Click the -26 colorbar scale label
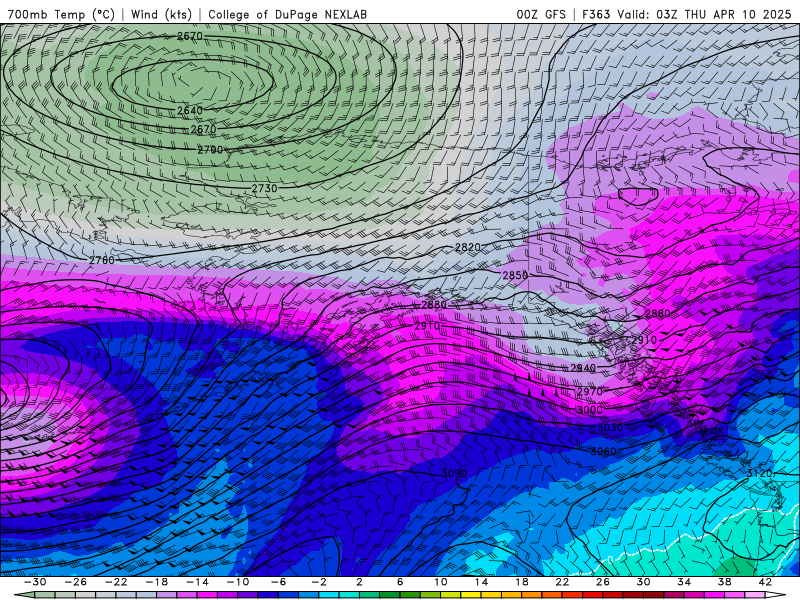 76,582
